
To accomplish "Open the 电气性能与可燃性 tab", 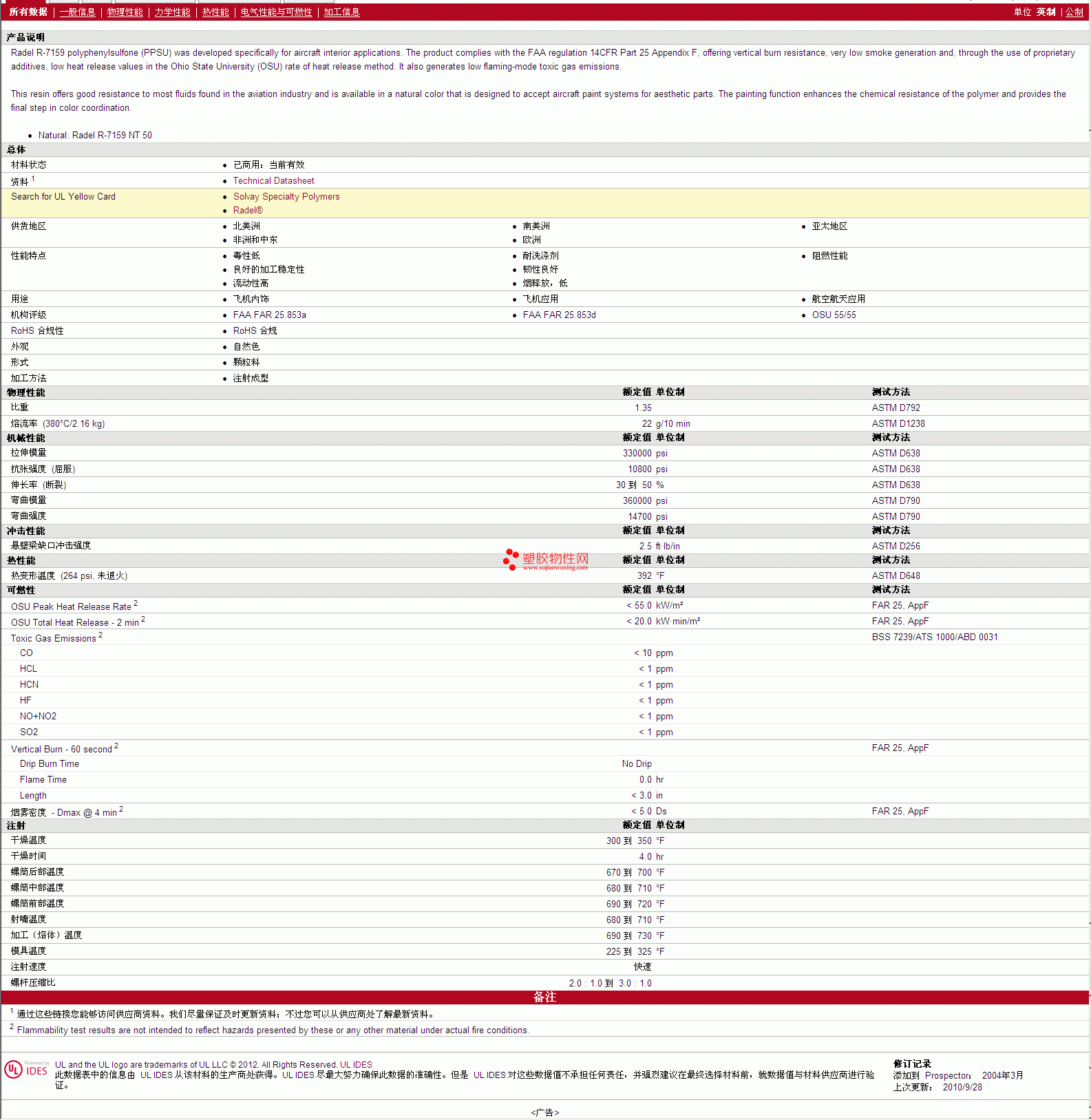I will (x=276, y=12).
